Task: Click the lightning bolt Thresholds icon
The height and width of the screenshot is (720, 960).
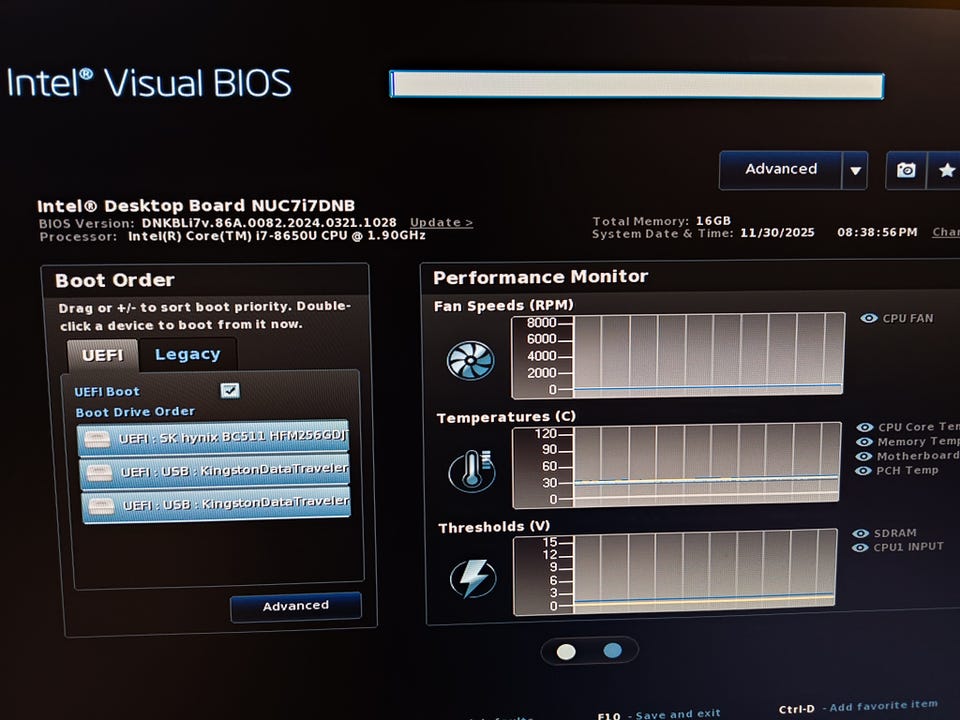Action: click(473, 578)
